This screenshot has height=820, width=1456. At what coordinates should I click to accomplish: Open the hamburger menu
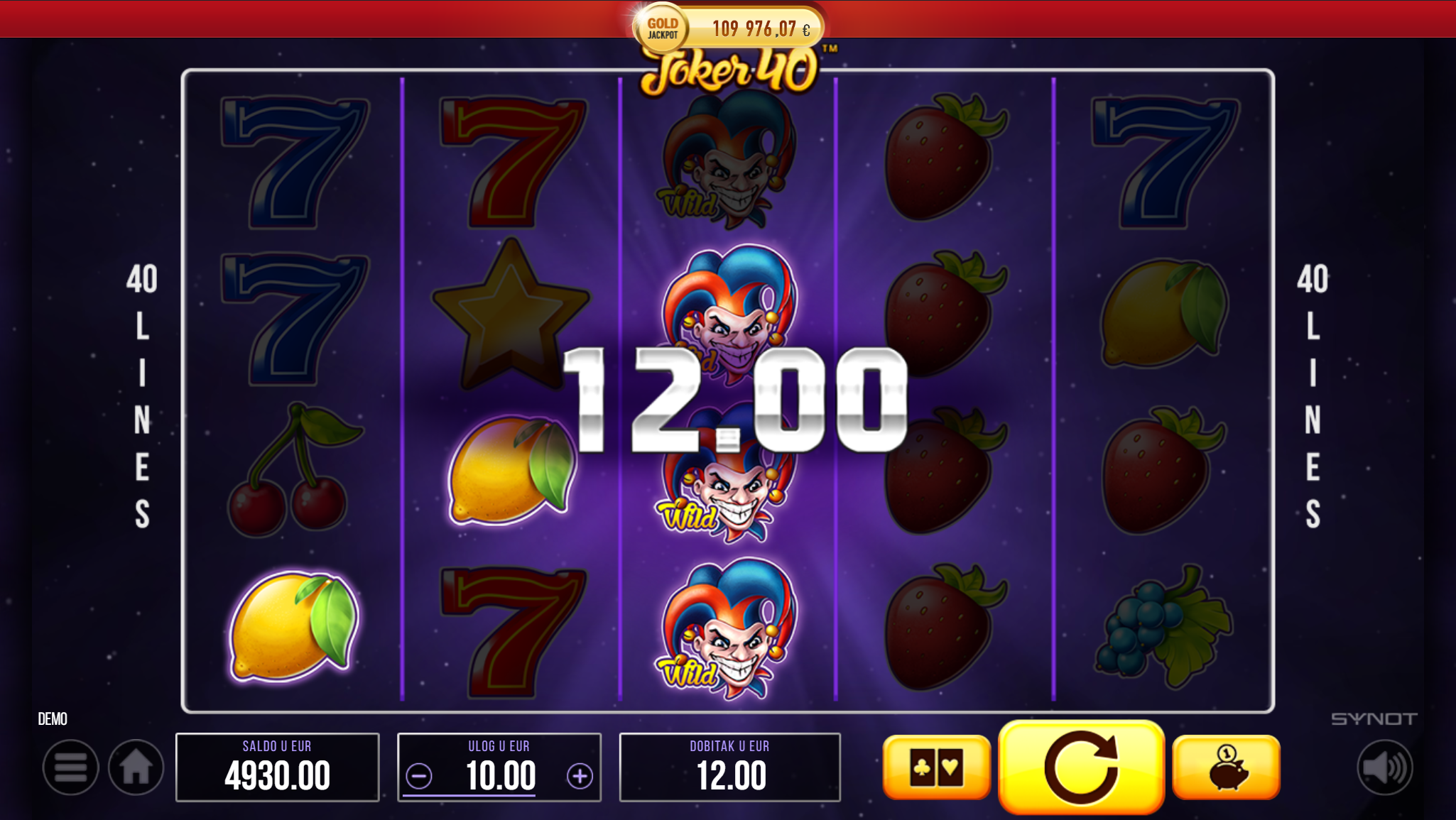(x=70, y=767)
